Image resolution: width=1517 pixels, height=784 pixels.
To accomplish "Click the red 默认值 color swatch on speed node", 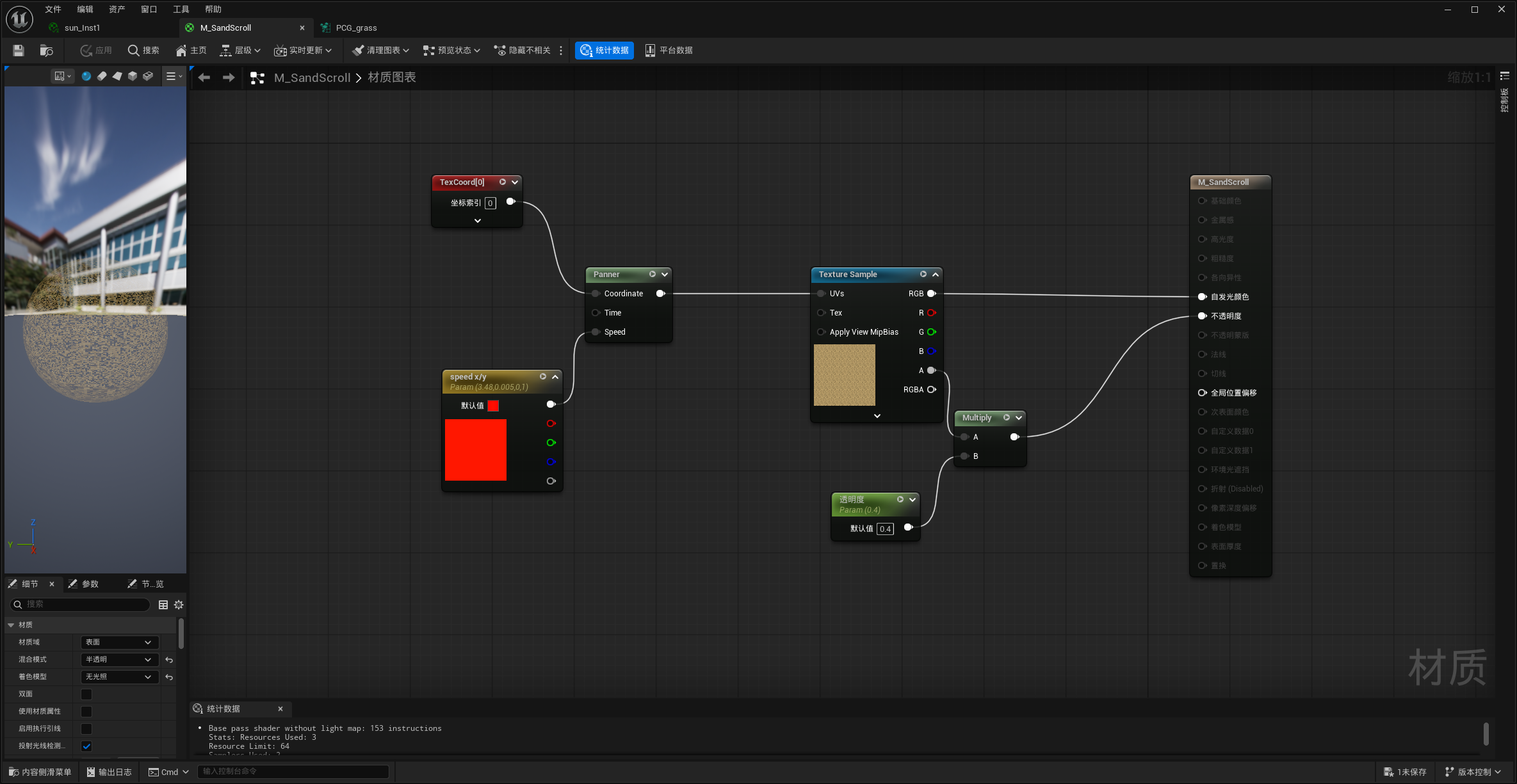I will pyautogui.click(x=493, y=406).
